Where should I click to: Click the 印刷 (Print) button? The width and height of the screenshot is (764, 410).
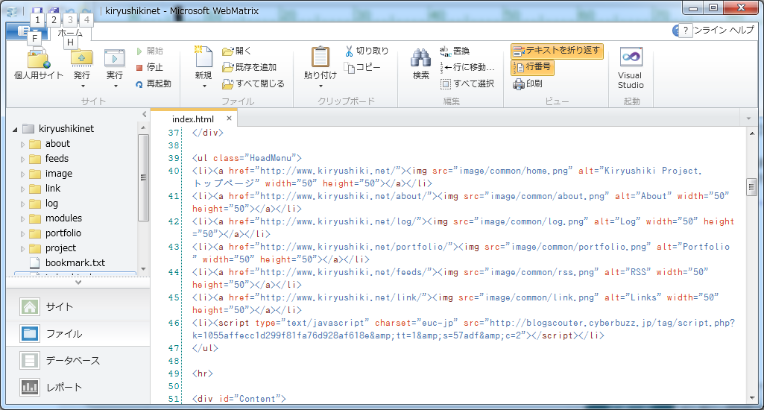[528, 84]
